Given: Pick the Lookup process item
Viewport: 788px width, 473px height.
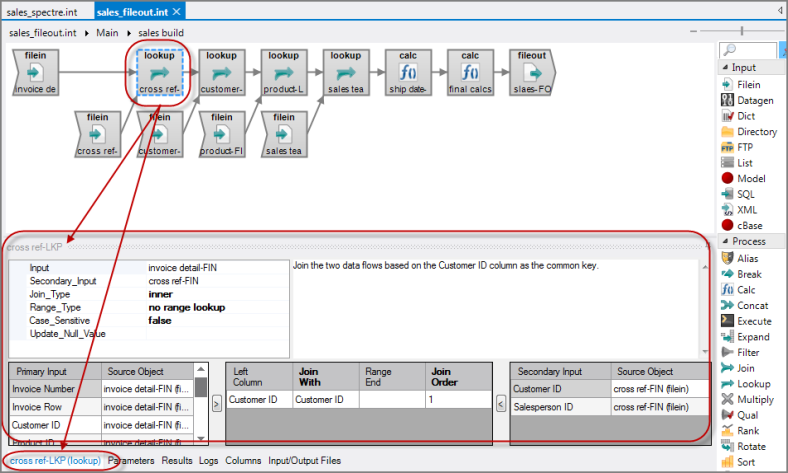Looking at the screenshot, I should click(746, 384).
